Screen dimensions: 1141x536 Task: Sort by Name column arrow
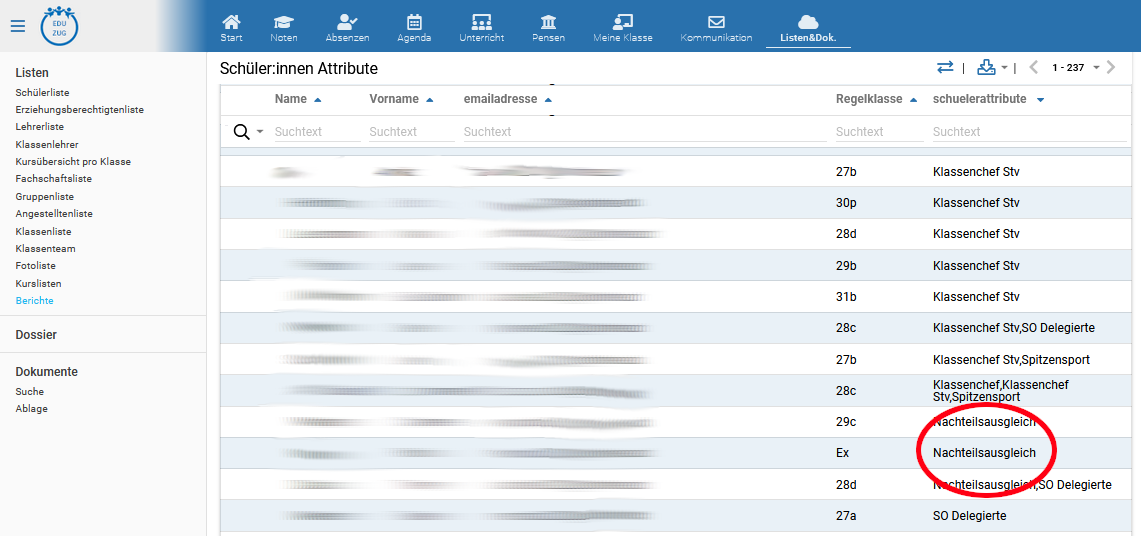(x=318, y=100)
